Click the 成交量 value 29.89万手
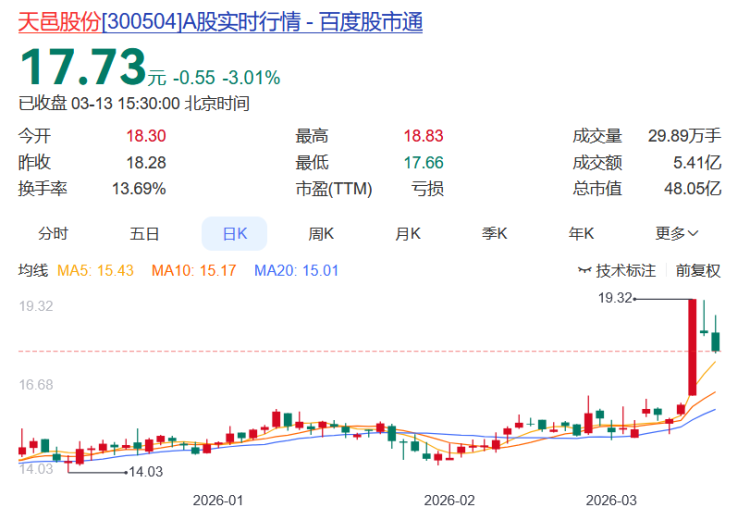Screen dimensions: 750x520 tap(684, 136)
